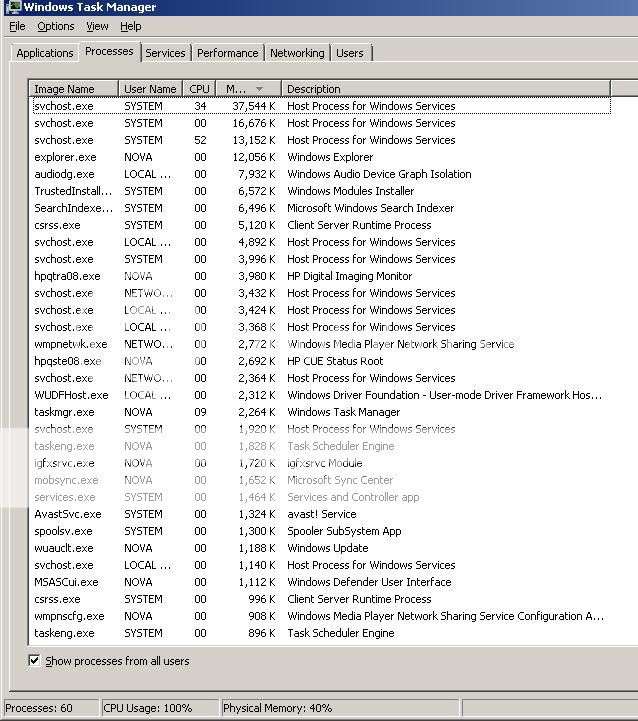Select the hpqste08.exe process

point(322,361)
